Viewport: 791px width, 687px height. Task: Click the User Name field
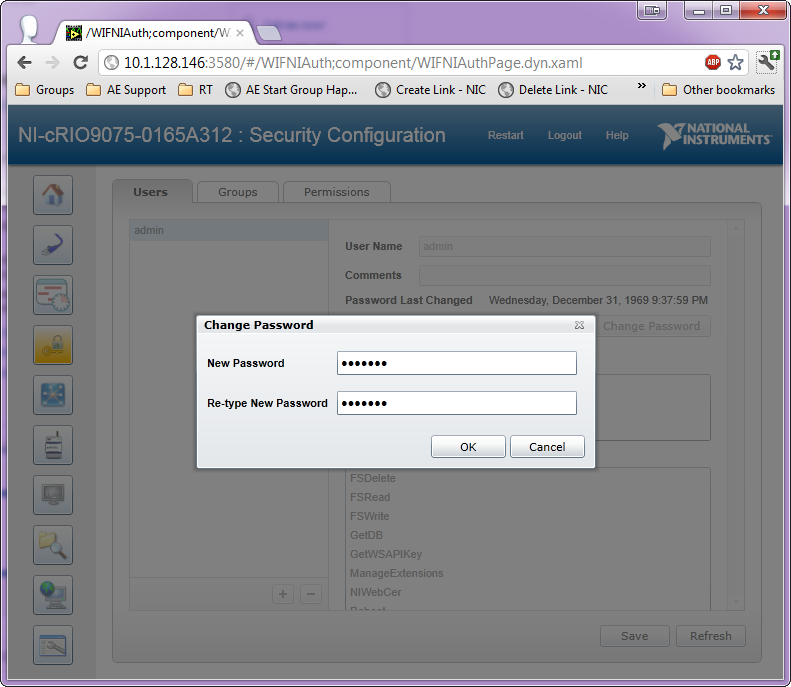point(564,247)
